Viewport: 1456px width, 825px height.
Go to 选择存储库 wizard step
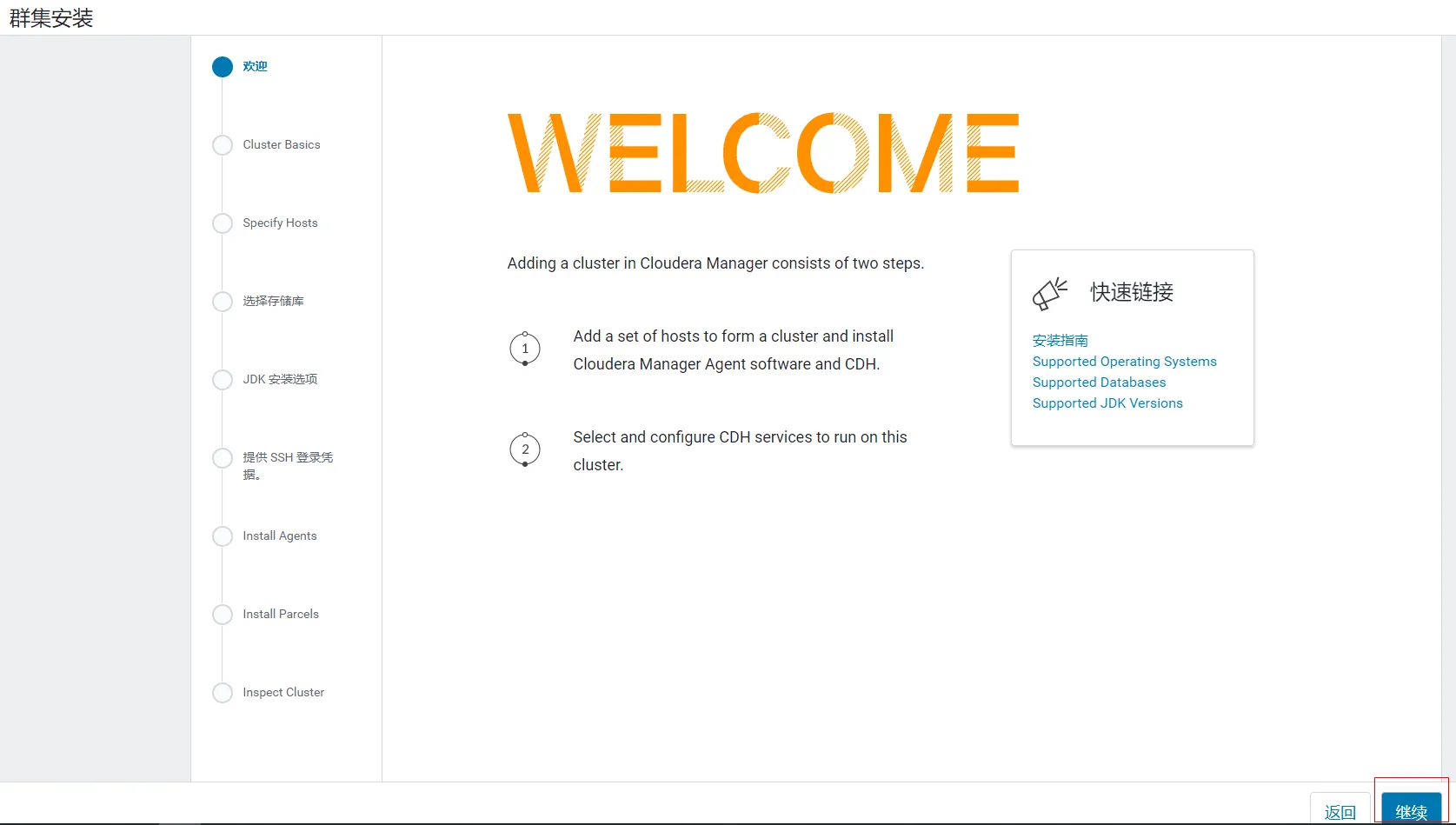(x=273, y=302)
